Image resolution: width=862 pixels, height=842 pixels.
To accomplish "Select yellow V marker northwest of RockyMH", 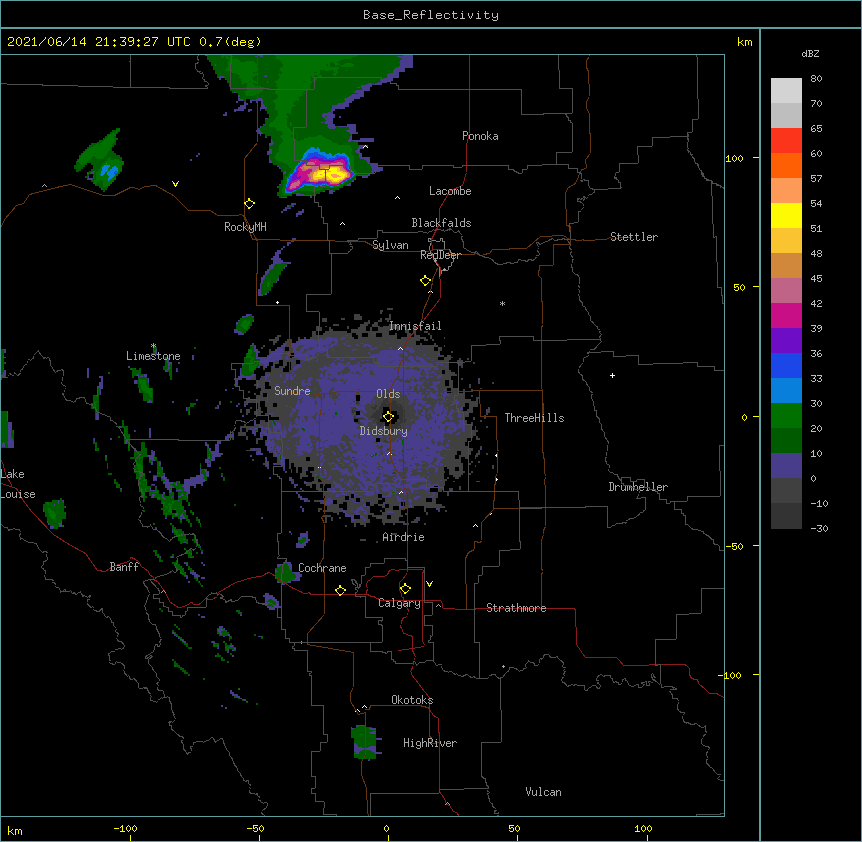I will click(x=175, y=184).
